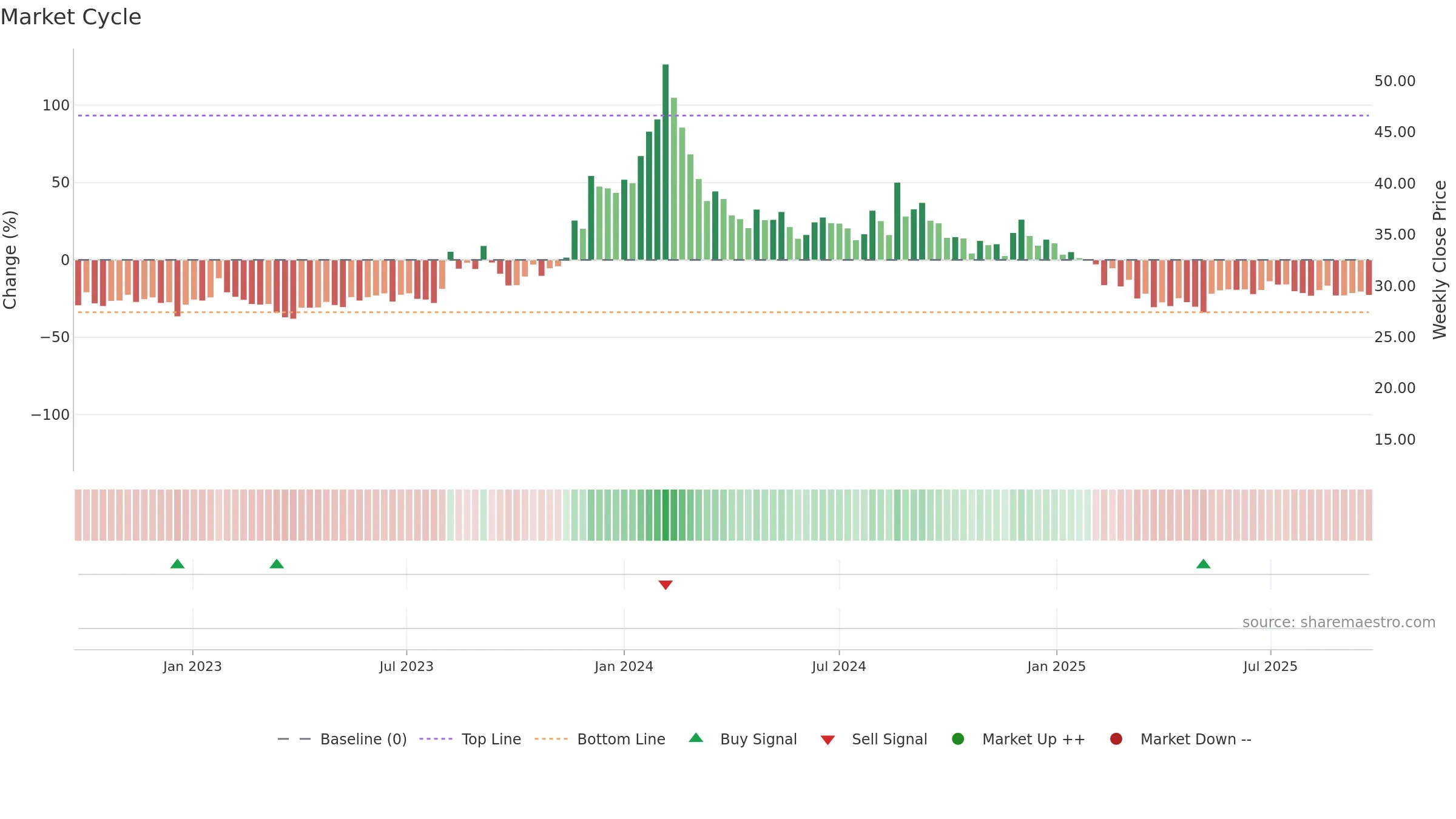This screenshot has height=819, width=1456.
Task: Click the 25.00 price tick label
Action: coord(1395,337)
